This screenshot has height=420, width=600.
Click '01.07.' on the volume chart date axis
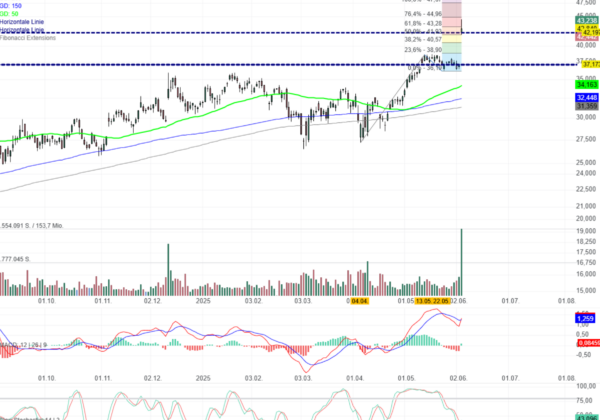point(510,301)
